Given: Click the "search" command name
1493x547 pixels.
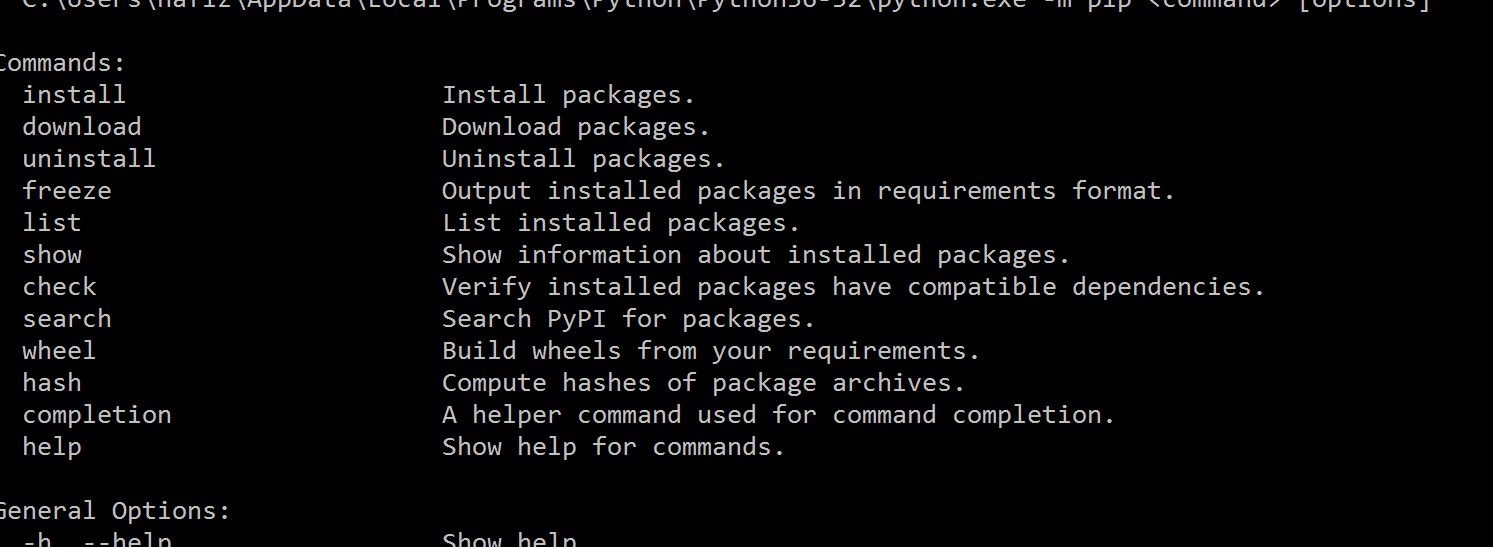Looking at the screenshot, I should [x=67, y=319].
